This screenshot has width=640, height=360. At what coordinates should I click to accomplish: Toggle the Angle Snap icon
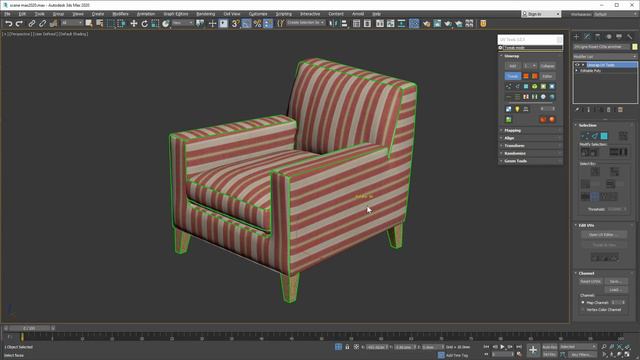(247, 24)
